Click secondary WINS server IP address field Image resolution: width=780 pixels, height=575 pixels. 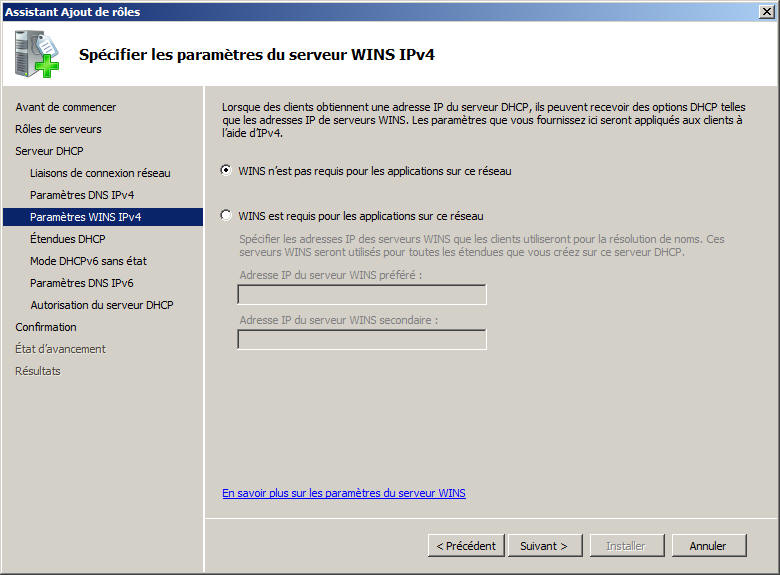(x=361, y=339)
